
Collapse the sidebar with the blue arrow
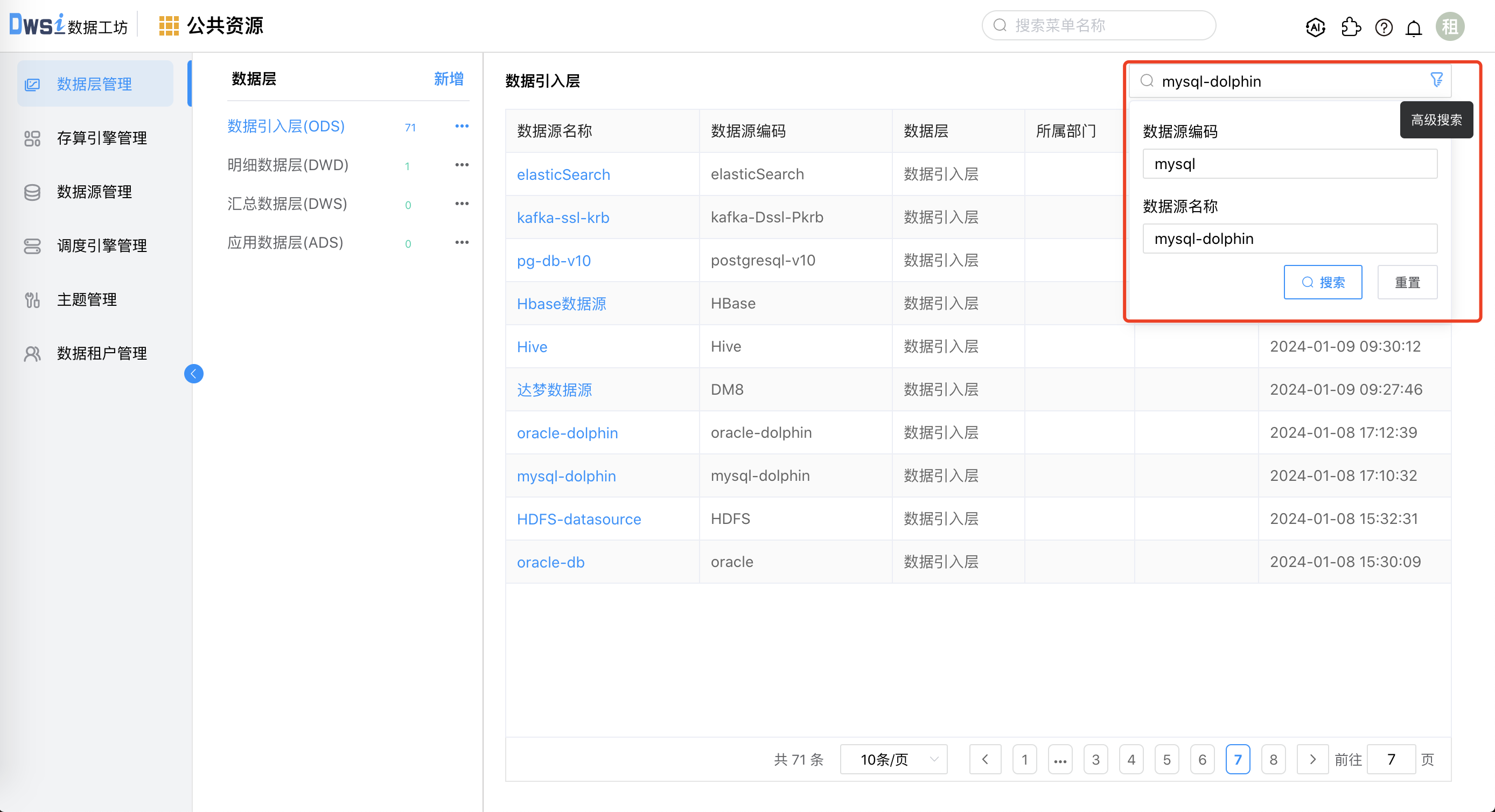click(x=193, y=373)
